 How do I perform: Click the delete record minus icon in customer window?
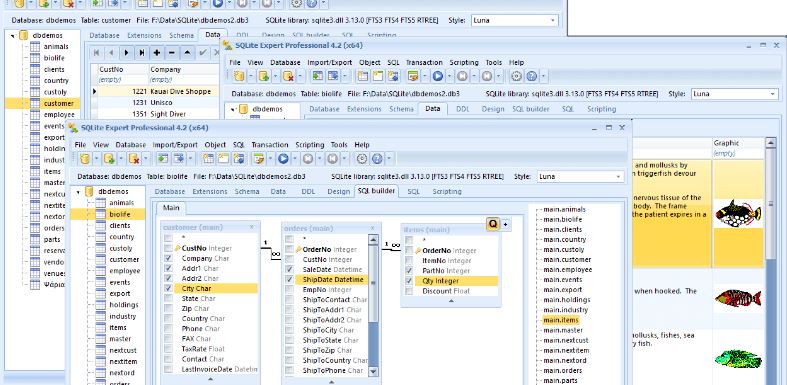click(172, 52)
